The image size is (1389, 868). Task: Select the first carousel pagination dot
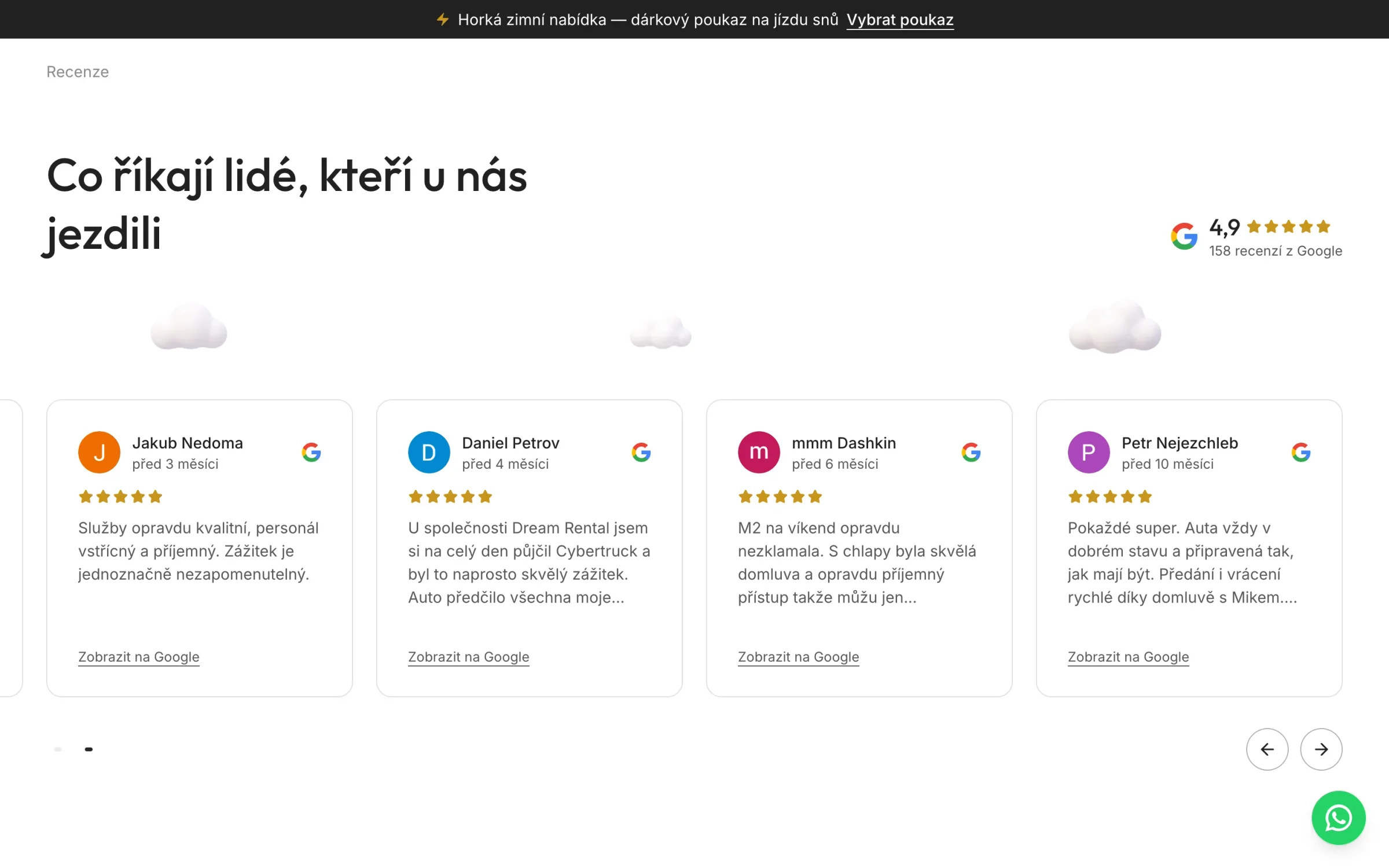(x=58, y=749)
